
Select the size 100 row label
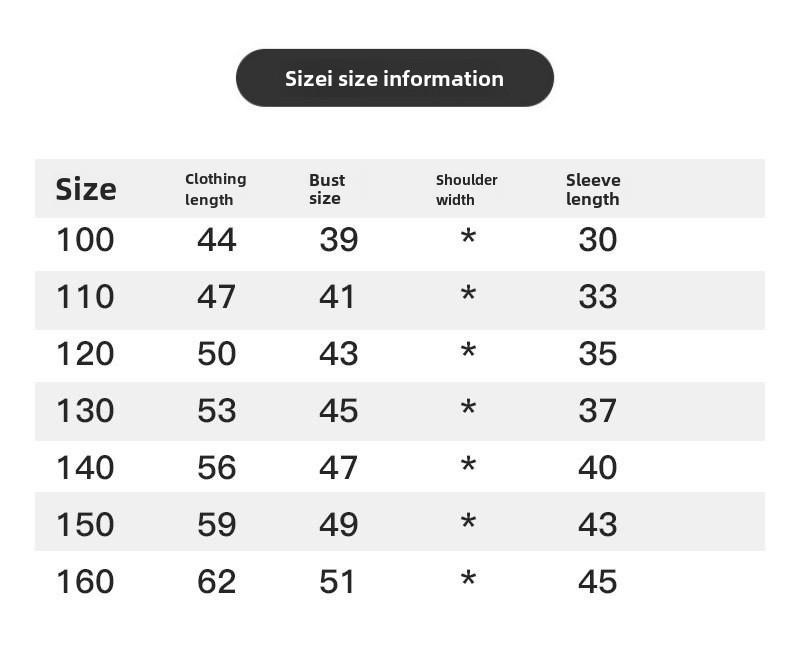coord(85,239)
